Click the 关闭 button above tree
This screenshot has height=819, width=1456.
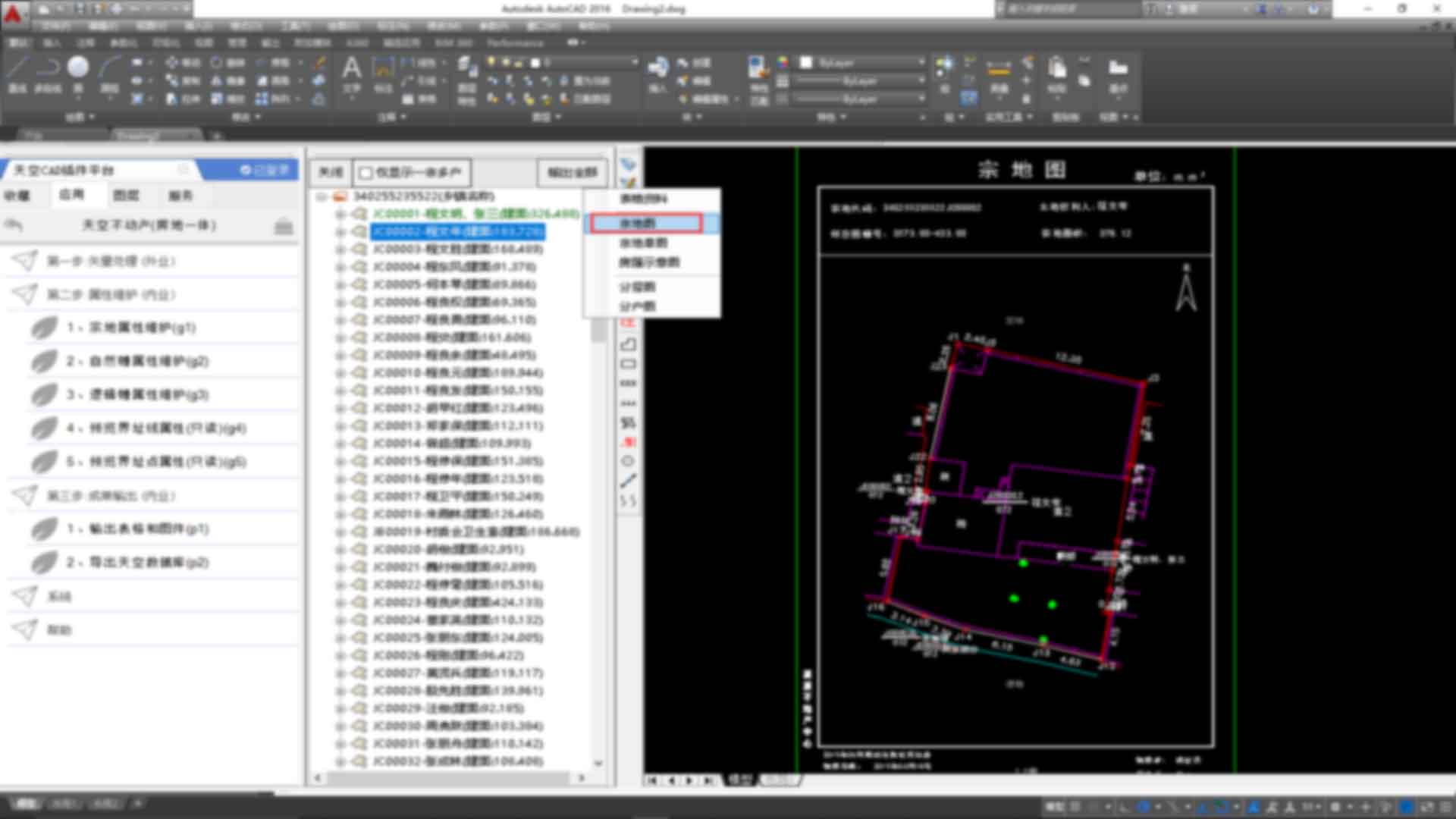(330, 173)
